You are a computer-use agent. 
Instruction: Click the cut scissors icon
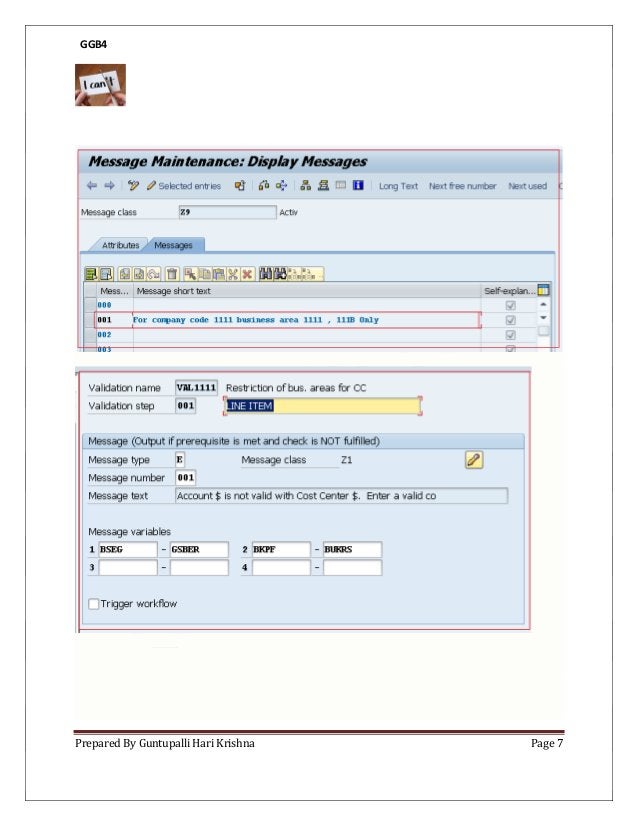(x=233, y=274)
